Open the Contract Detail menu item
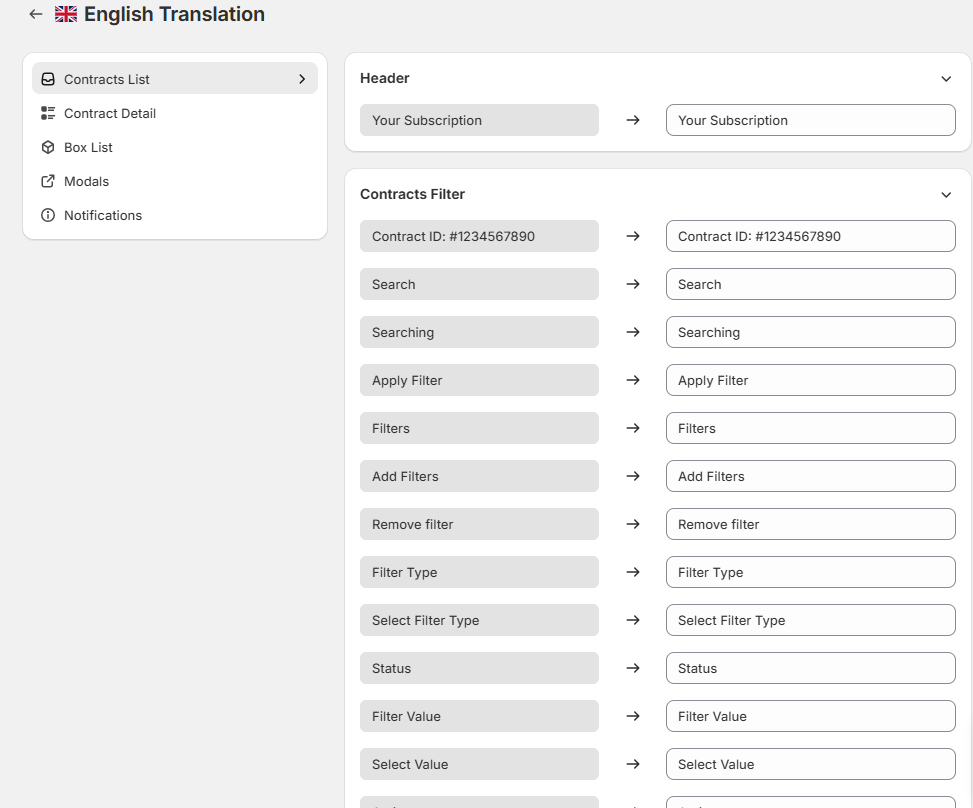973x808 pixels. (x=110, y=113)
